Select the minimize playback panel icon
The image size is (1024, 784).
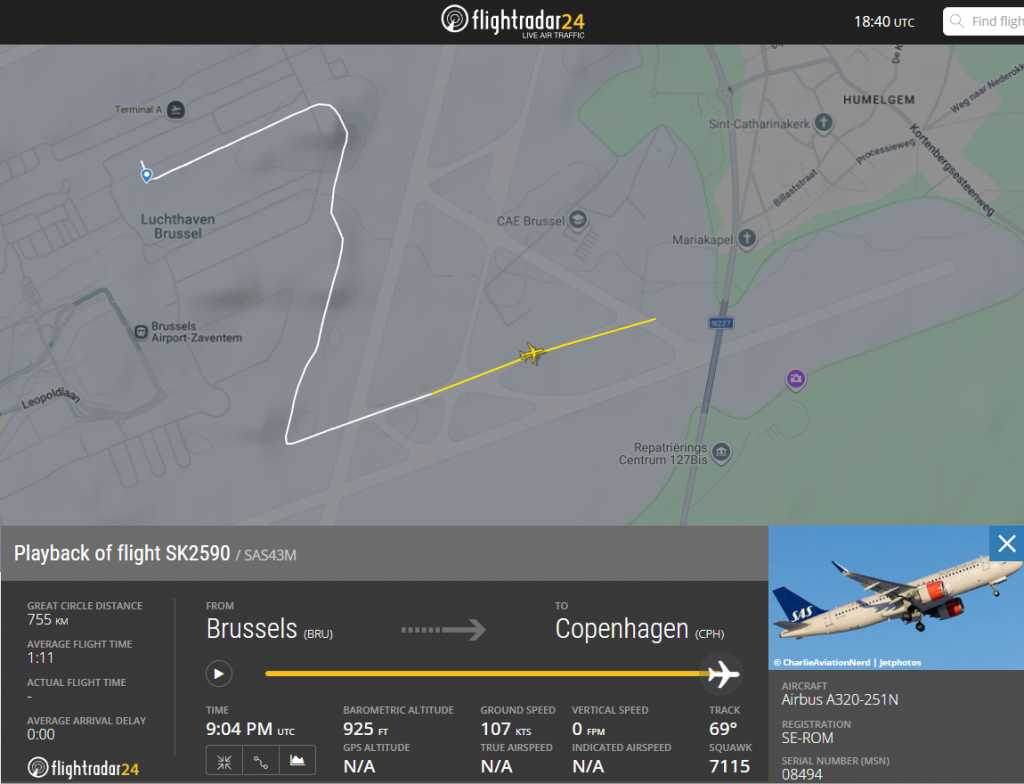224,760
